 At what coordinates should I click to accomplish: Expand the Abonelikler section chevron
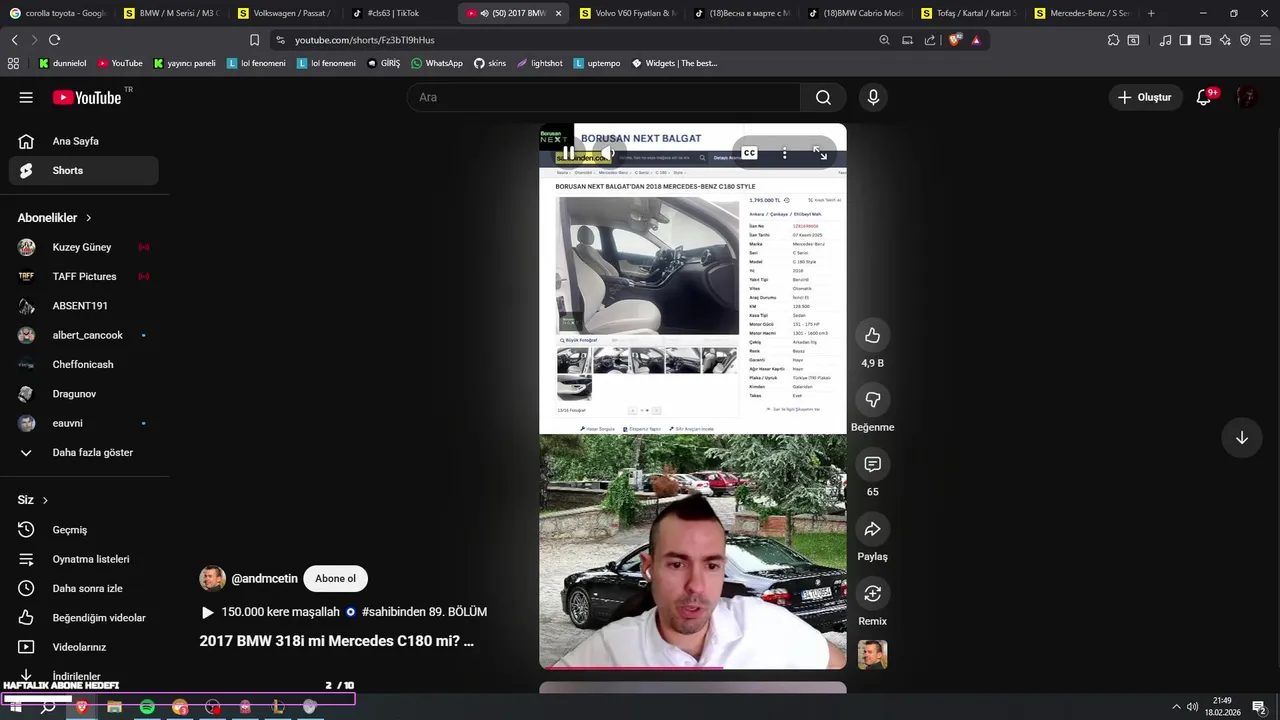click(x=88, y=218)
